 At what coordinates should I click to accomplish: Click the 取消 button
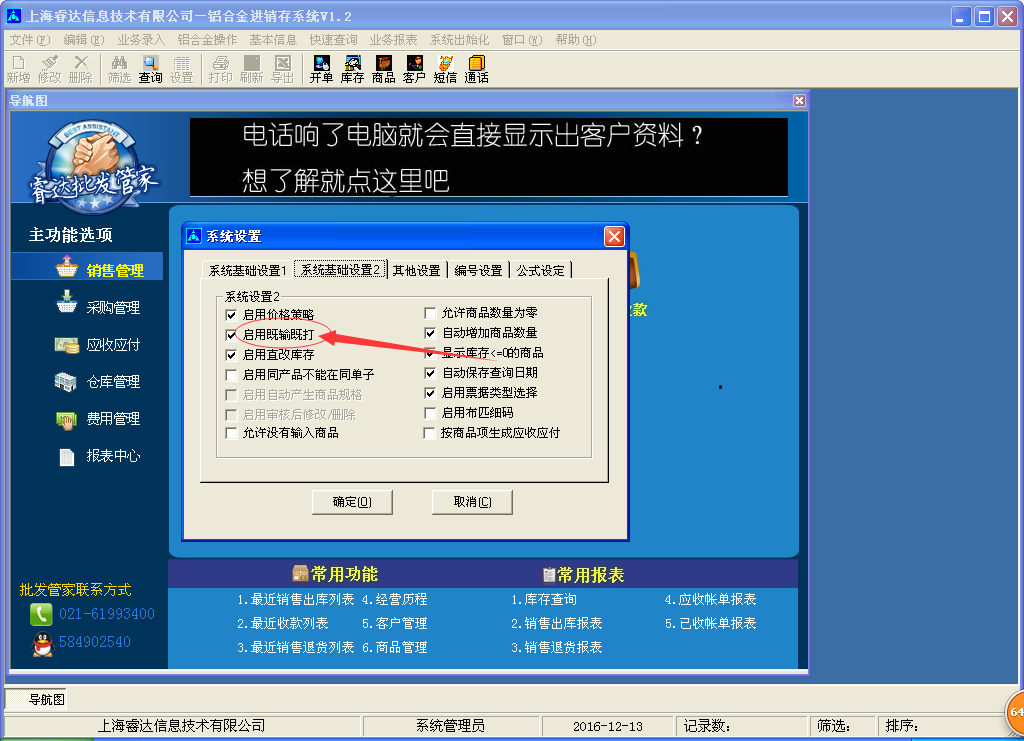pyautogui.click(x=472, y=502)
